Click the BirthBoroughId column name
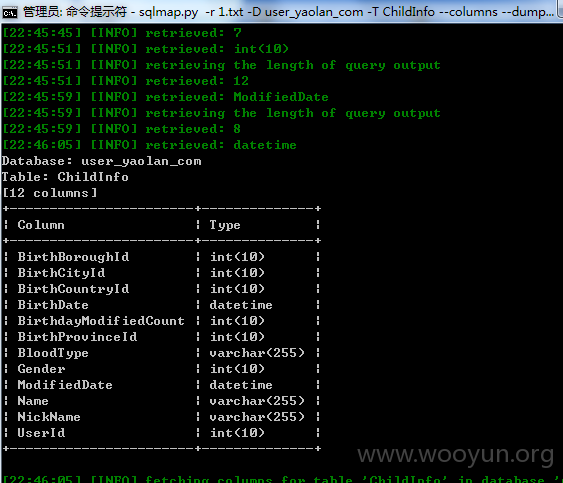This screenshot has width=563, height=483. (x=73, y=257)
